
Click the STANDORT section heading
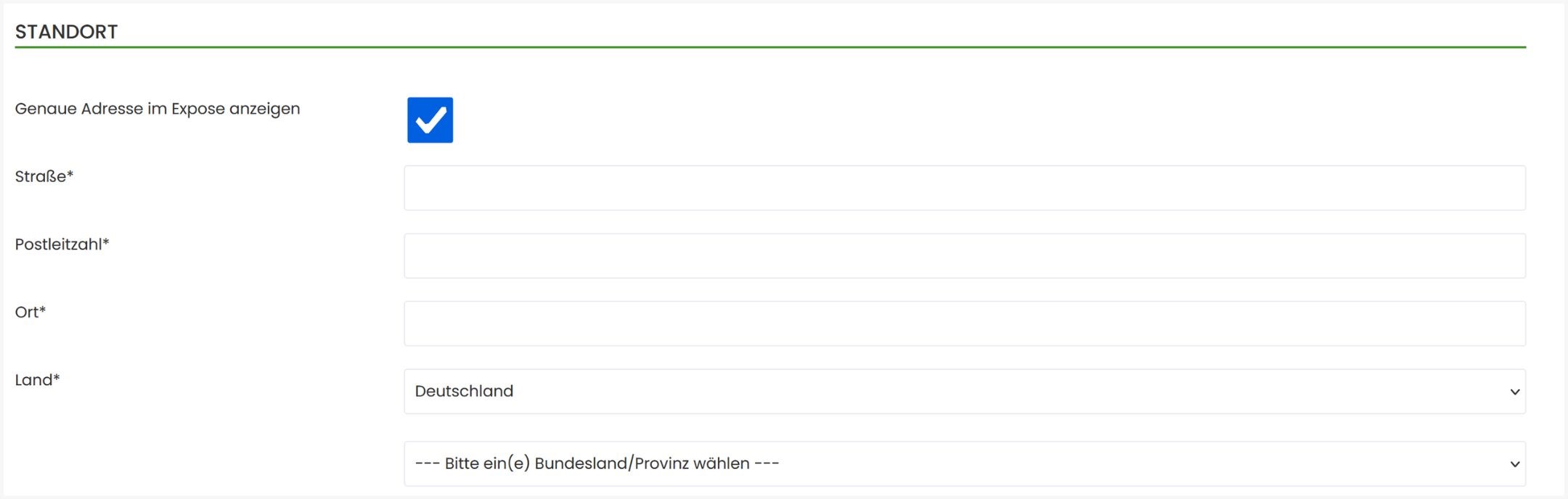pyautogui.click(x=66, y=32)
